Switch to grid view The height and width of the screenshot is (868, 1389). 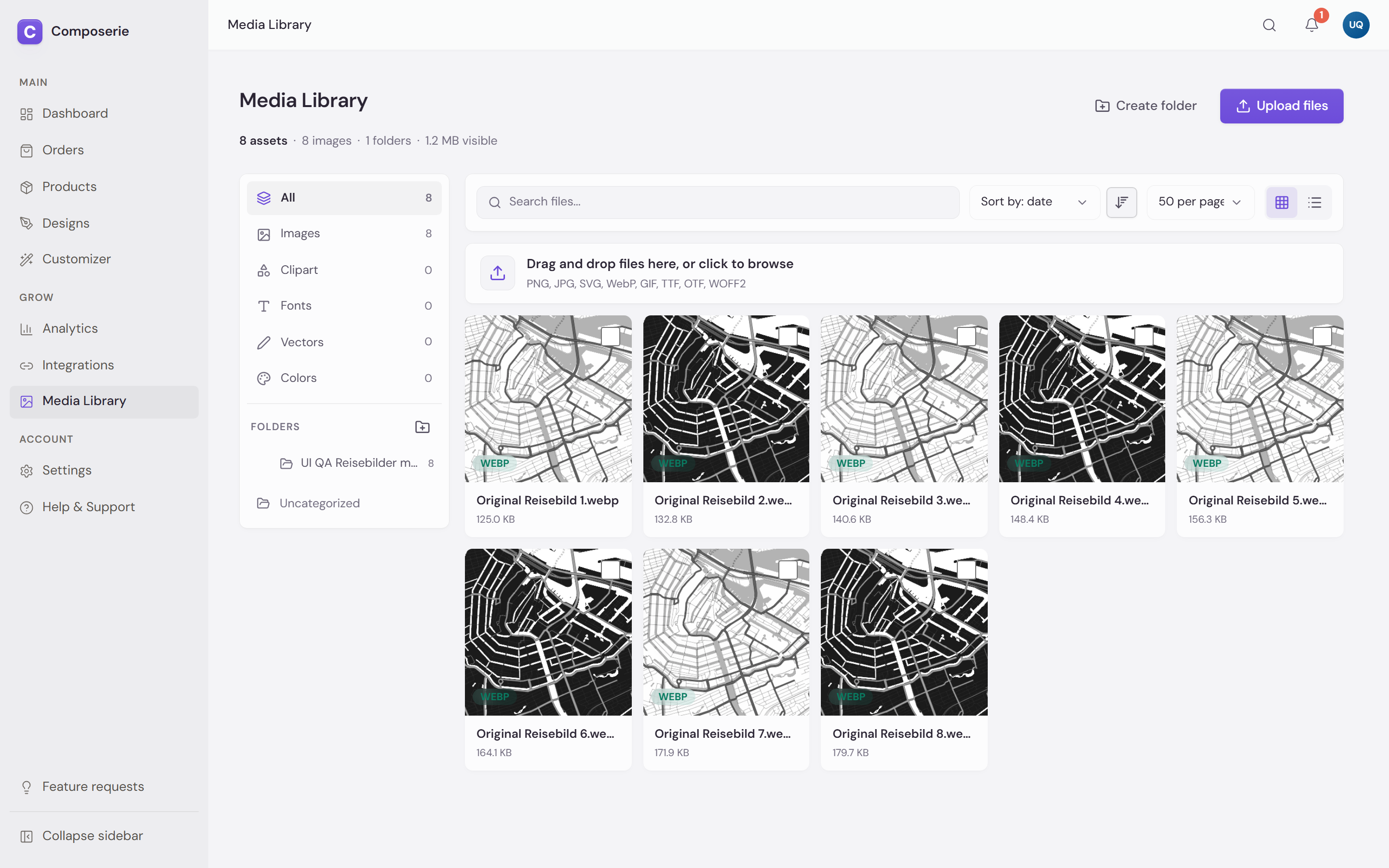click(x=1281, y=202)
